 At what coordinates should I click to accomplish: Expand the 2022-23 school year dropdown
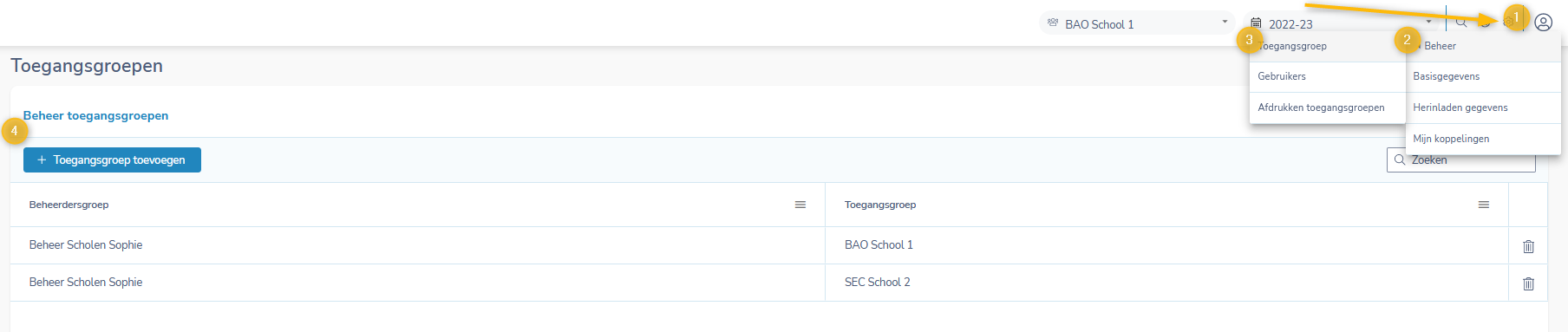1428,23
